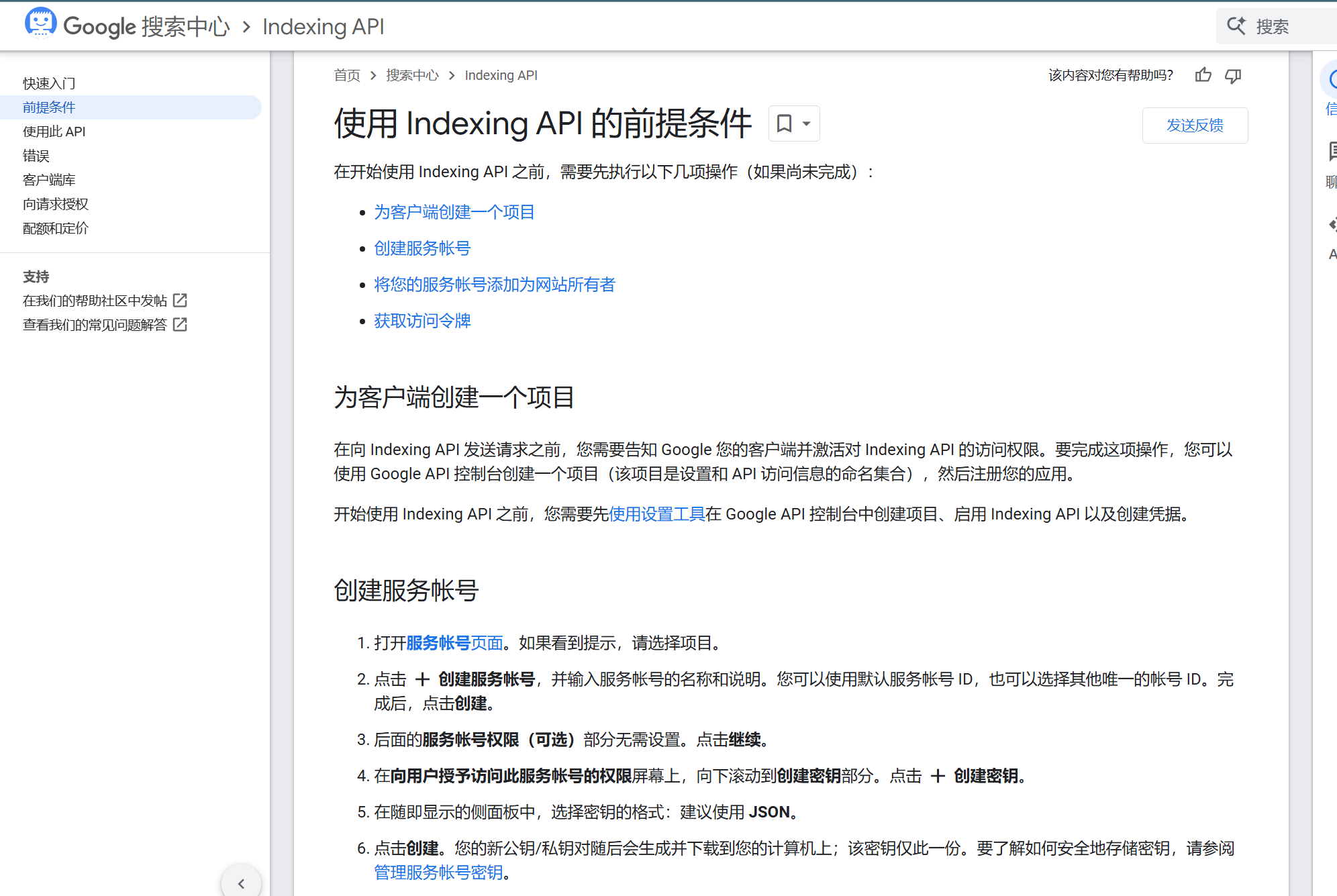Click the thumbs down not helpful icon
The image size is (1337, 896).
[1233, 76]
